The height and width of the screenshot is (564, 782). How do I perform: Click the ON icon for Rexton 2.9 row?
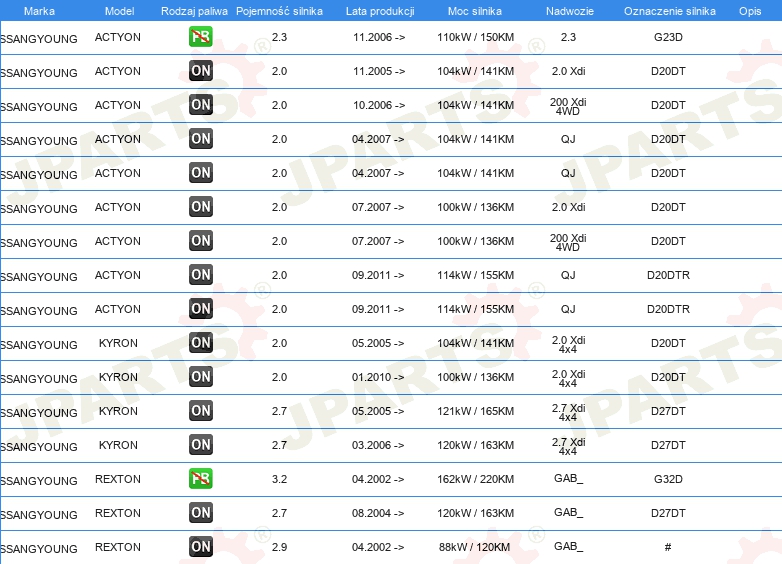(201, 547)
